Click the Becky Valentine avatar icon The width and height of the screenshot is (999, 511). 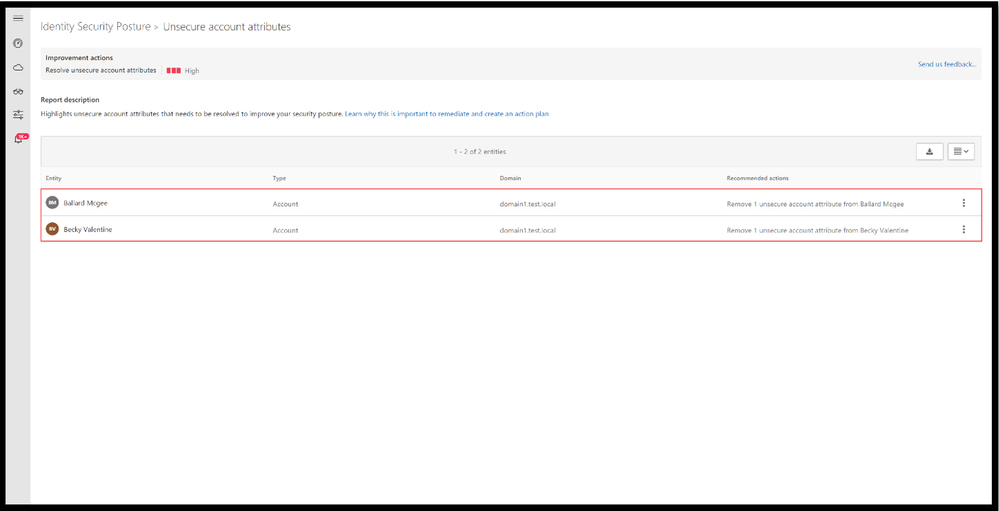point(52,229)
